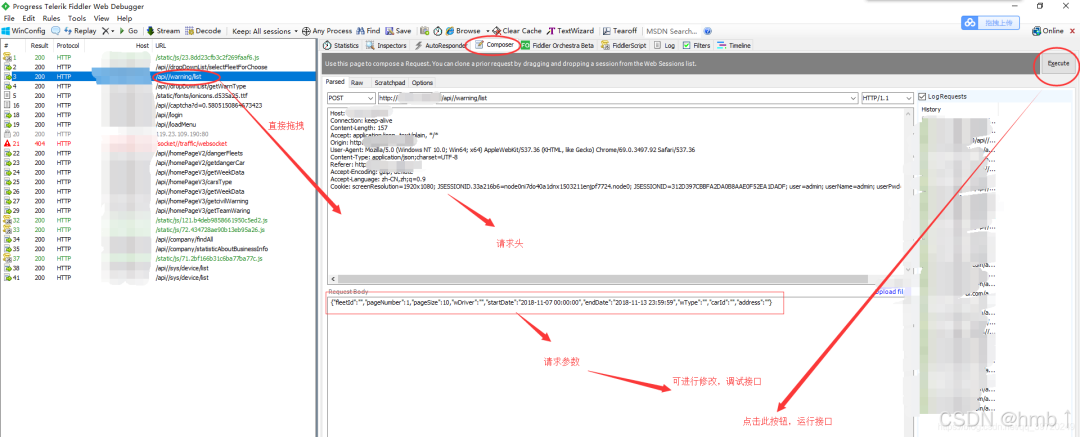The image size is (1080, 437).
Task: Select session /api/login row
Action: coord(159,115)
